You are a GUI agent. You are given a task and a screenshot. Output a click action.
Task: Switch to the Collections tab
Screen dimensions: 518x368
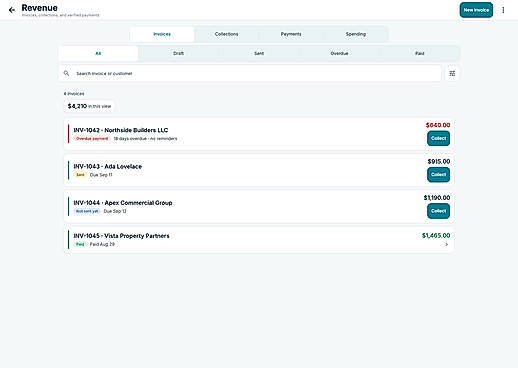pyautogui.click(x=226, y=34)
